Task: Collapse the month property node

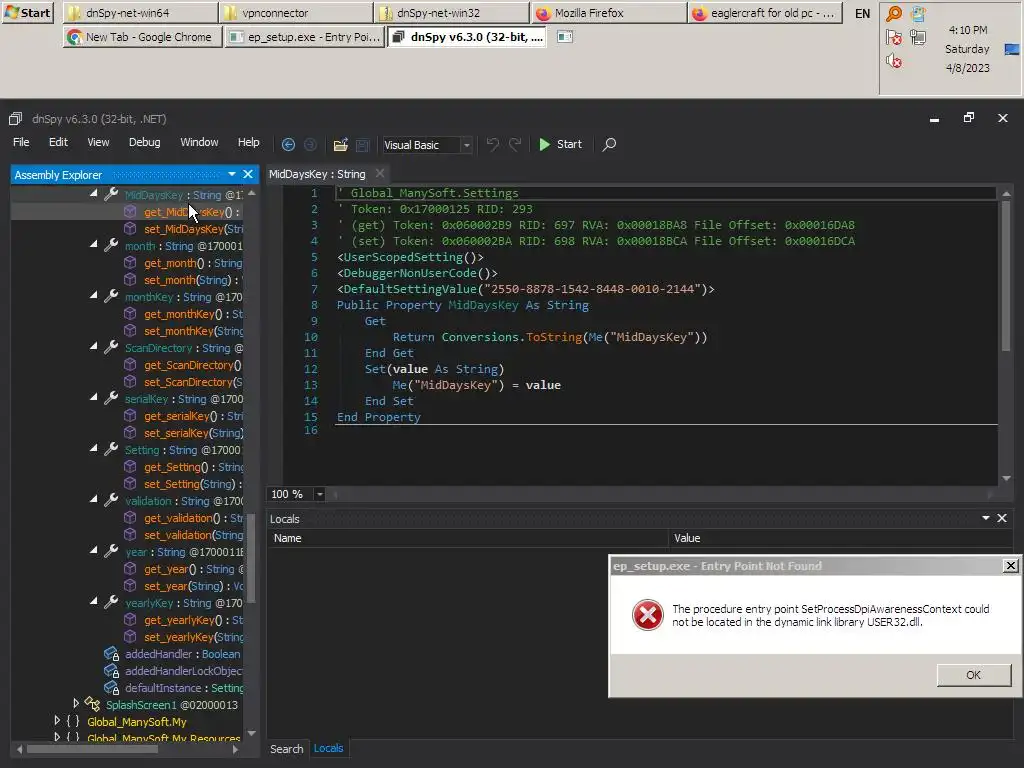Action: (93, 244)
